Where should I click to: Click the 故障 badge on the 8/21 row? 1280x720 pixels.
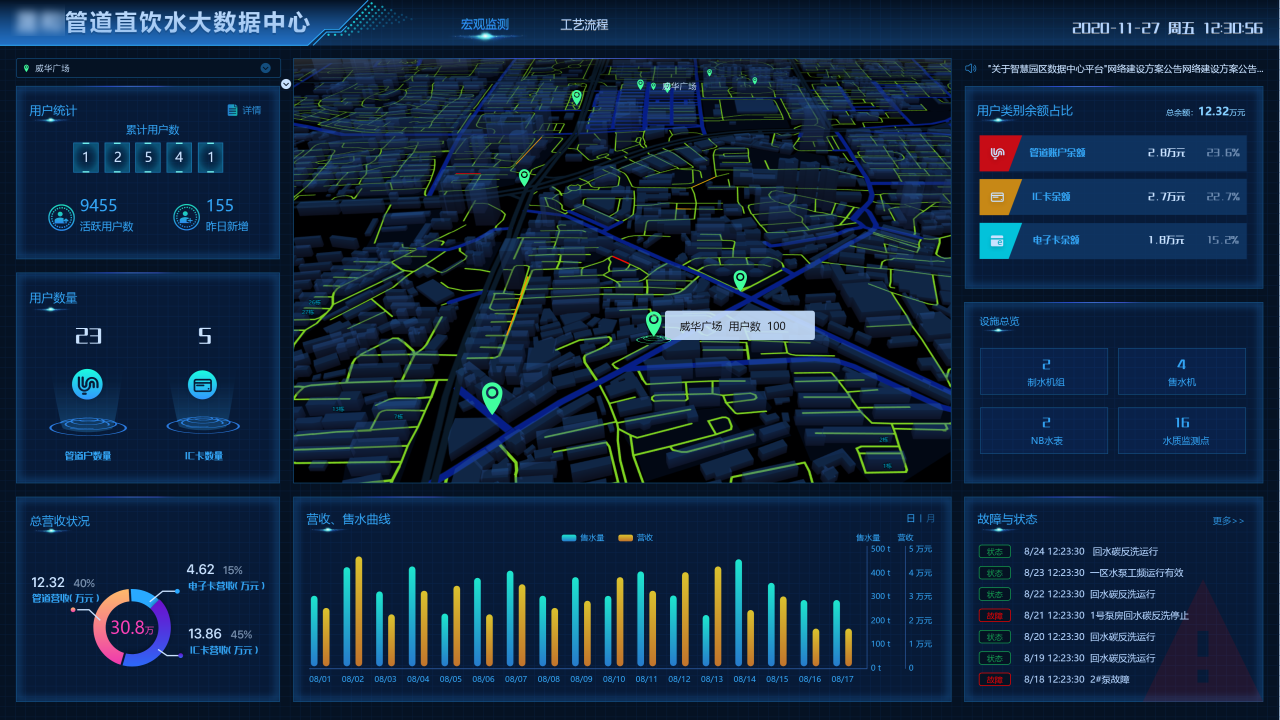click(x=994, y=616)
